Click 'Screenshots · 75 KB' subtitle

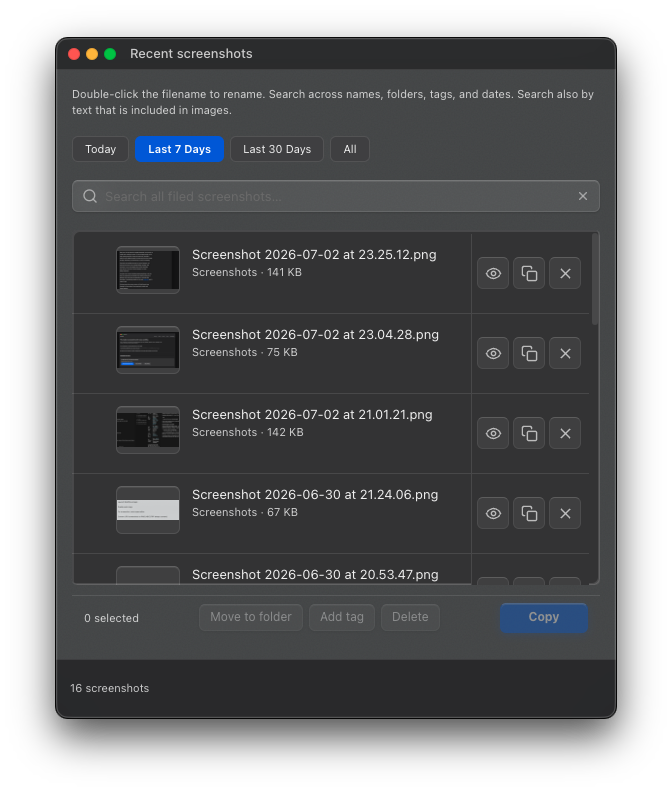pos(245,352)
